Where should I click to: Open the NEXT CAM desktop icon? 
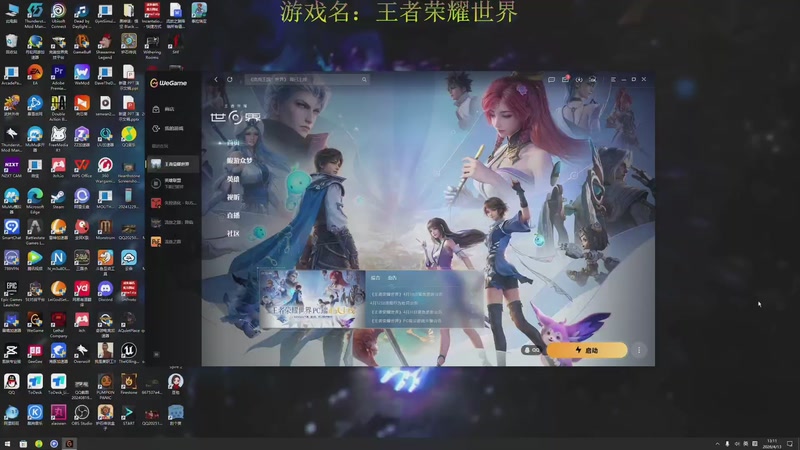pos(11,168)
